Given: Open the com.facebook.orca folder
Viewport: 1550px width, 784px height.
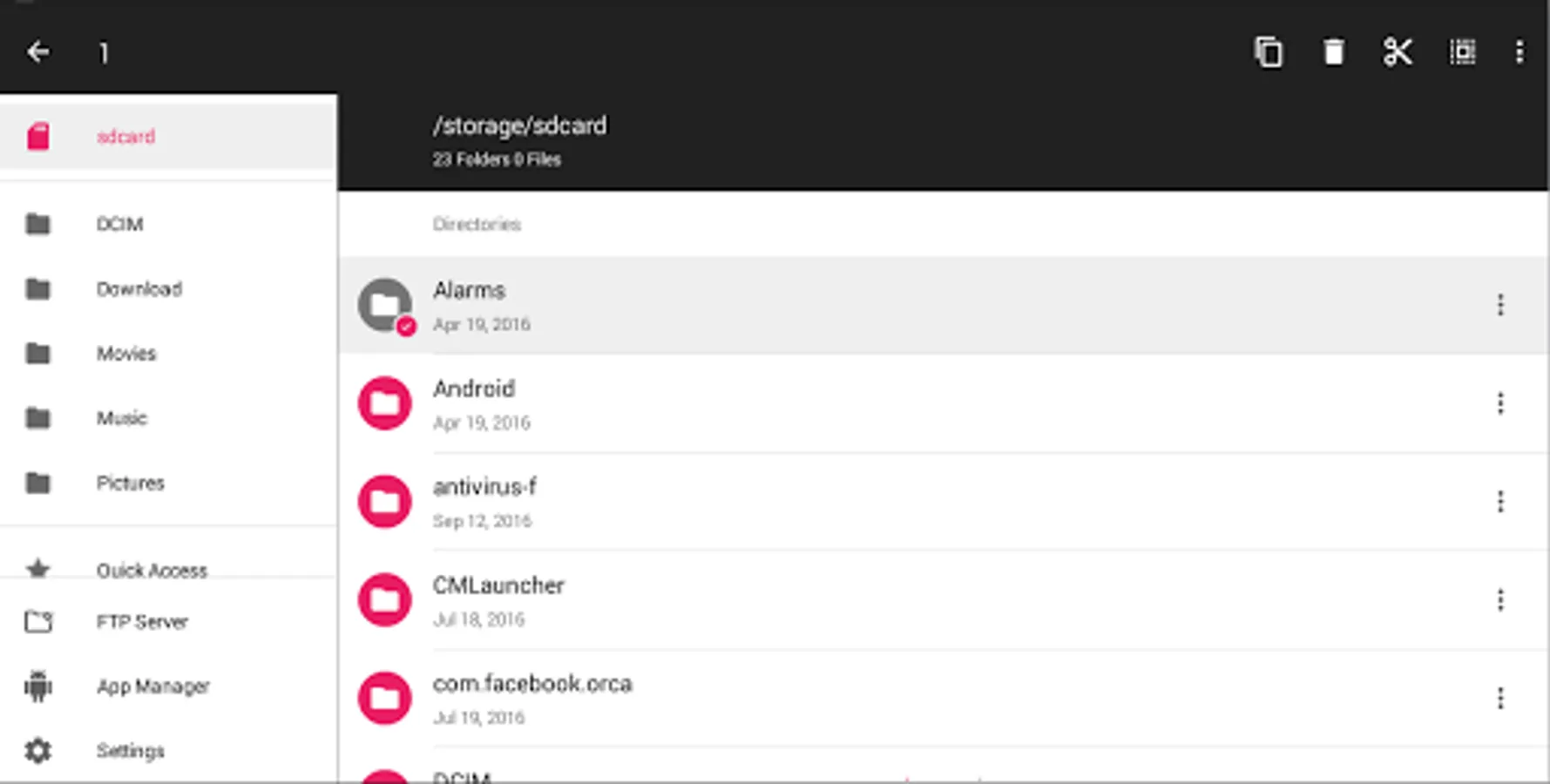Looking at the screenshot, I should tap(532, 685).
